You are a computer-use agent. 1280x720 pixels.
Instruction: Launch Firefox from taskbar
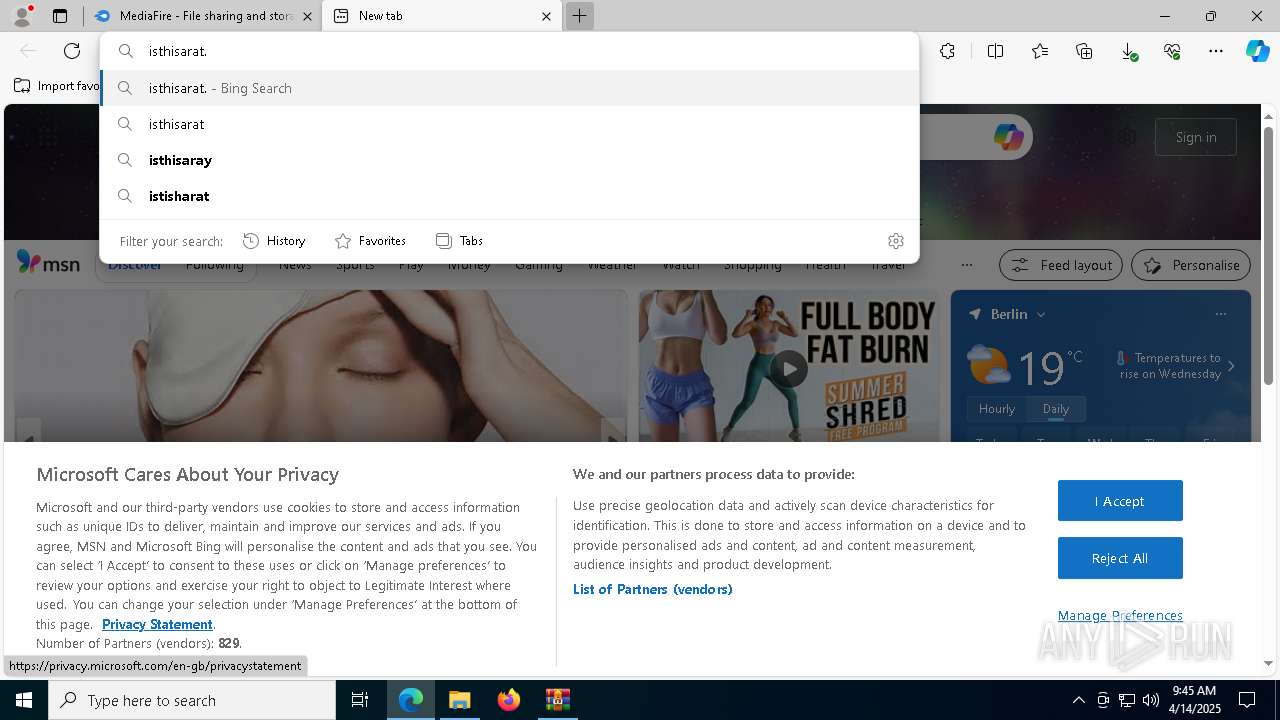[x=509, y=700]
